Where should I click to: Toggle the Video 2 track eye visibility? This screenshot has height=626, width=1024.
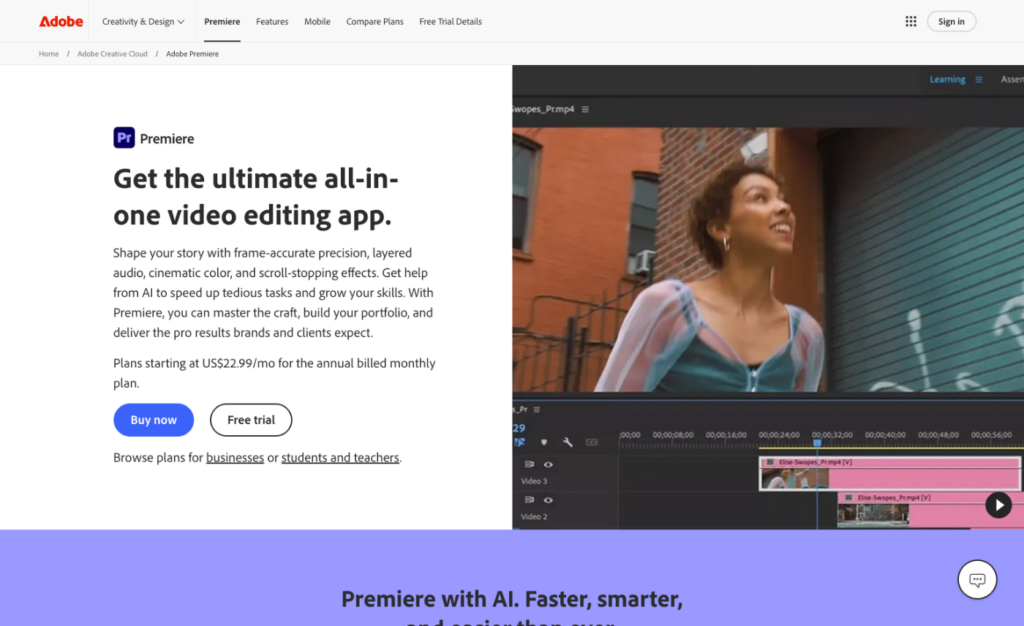pos(548,500)
